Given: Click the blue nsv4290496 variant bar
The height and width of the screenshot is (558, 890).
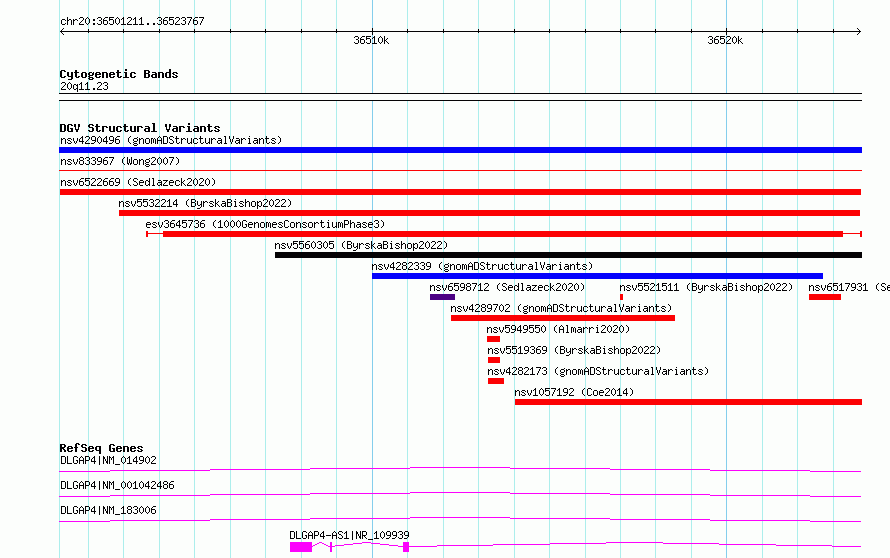Looking at the screenshot, I should click(460, 150).
